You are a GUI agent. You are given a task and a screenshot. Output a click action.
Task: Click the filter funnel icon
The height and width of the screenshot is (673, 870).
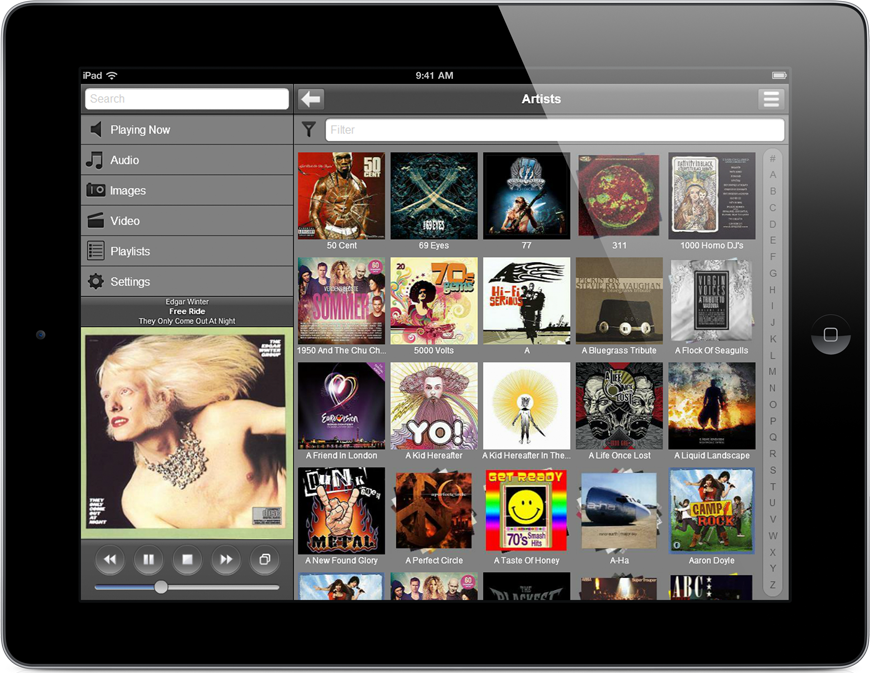(308, 130)
